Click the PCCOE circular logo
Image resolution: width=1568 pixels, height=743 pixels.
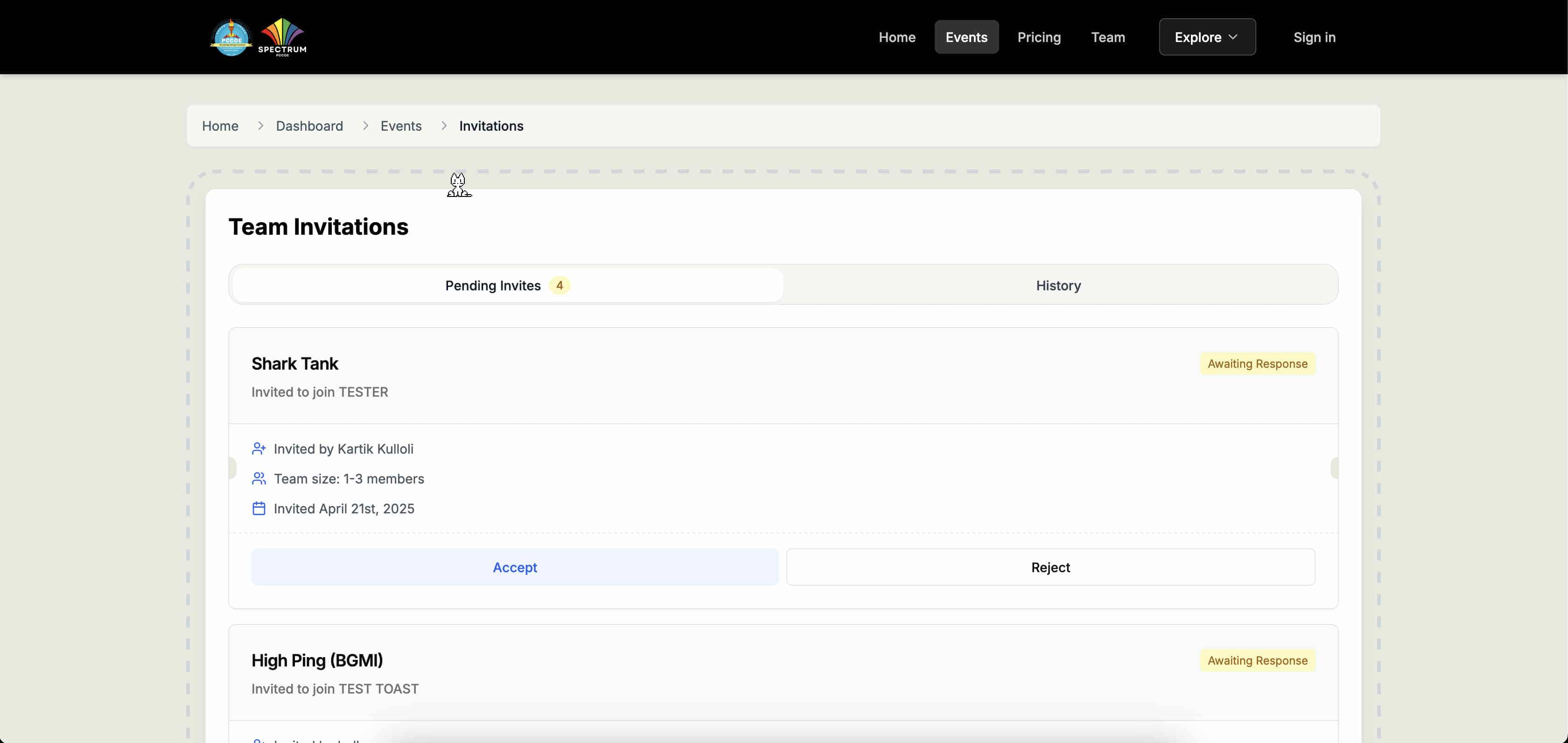point(231,37)
